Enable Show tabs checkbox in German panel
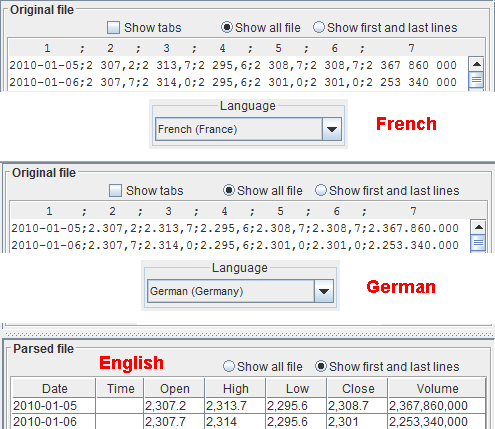This screenshot has height=429, width=495. [115, 191]
